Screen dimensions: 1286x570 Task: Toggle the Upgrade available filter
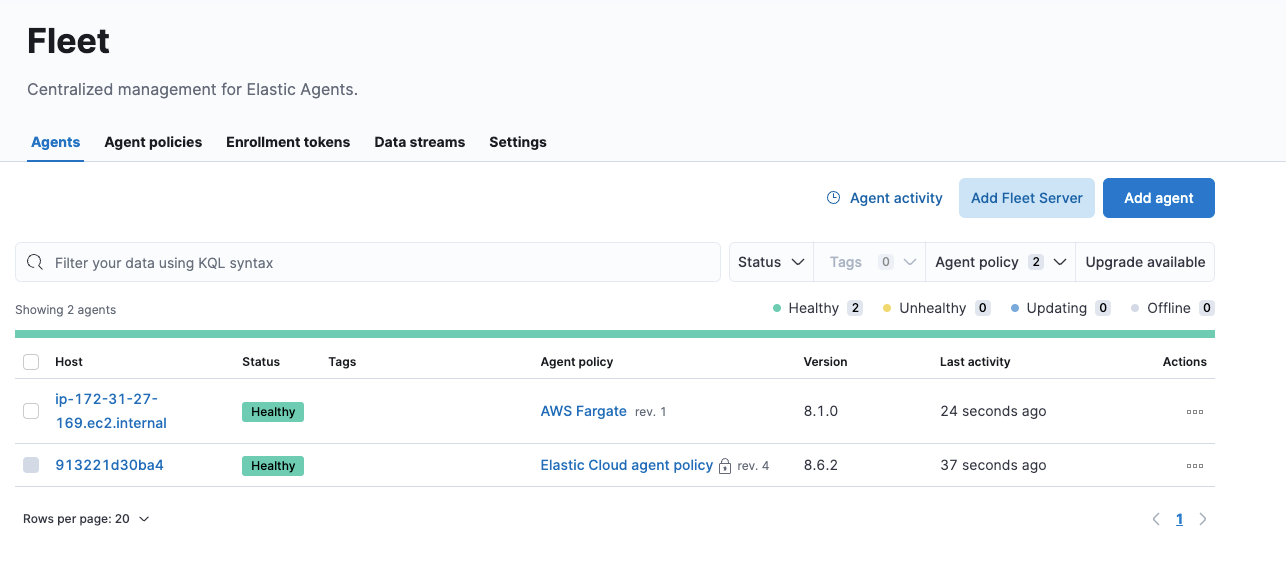click(x=1145, y=262)
